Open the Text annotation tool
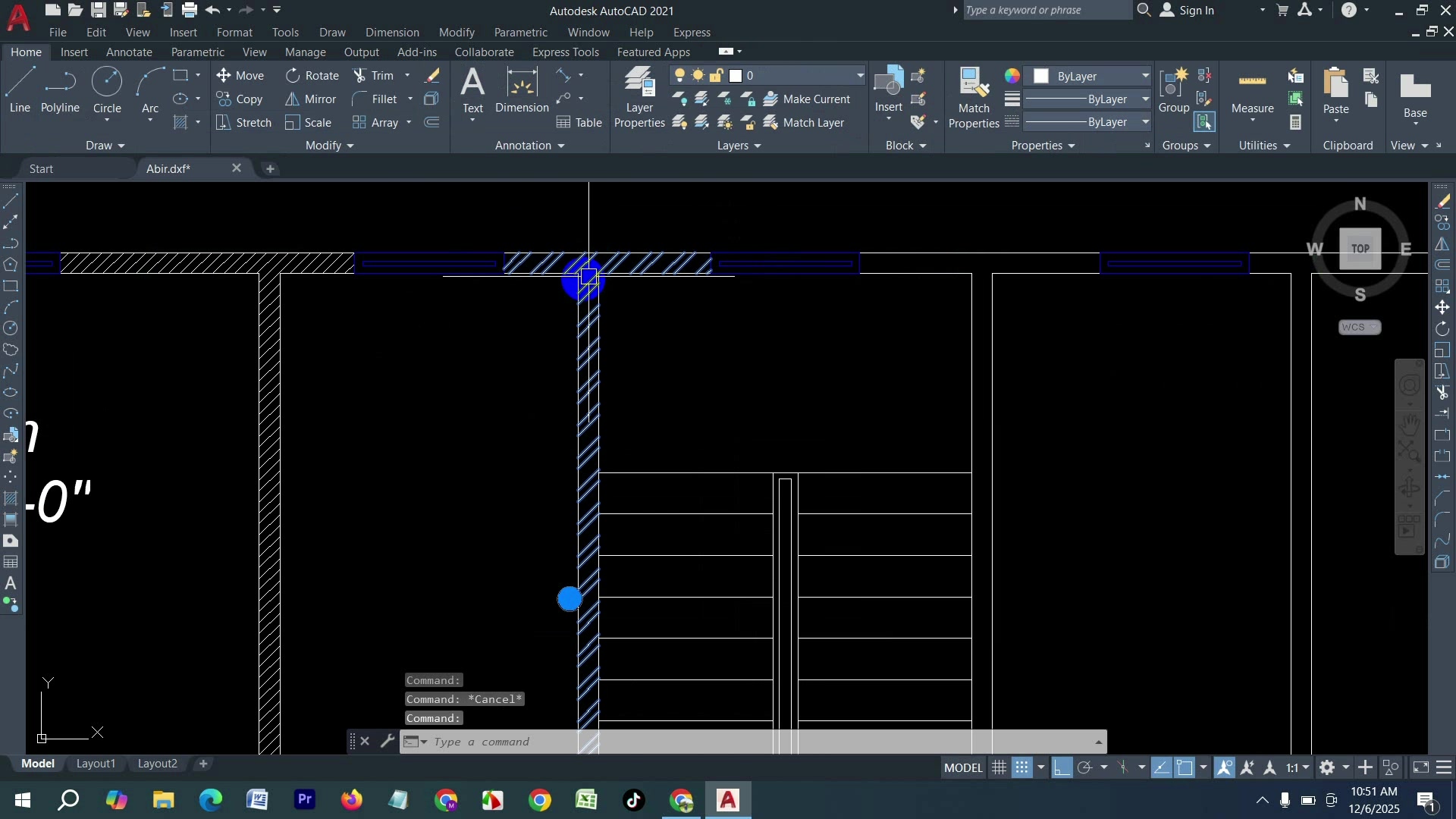 (x=472, y=91)
